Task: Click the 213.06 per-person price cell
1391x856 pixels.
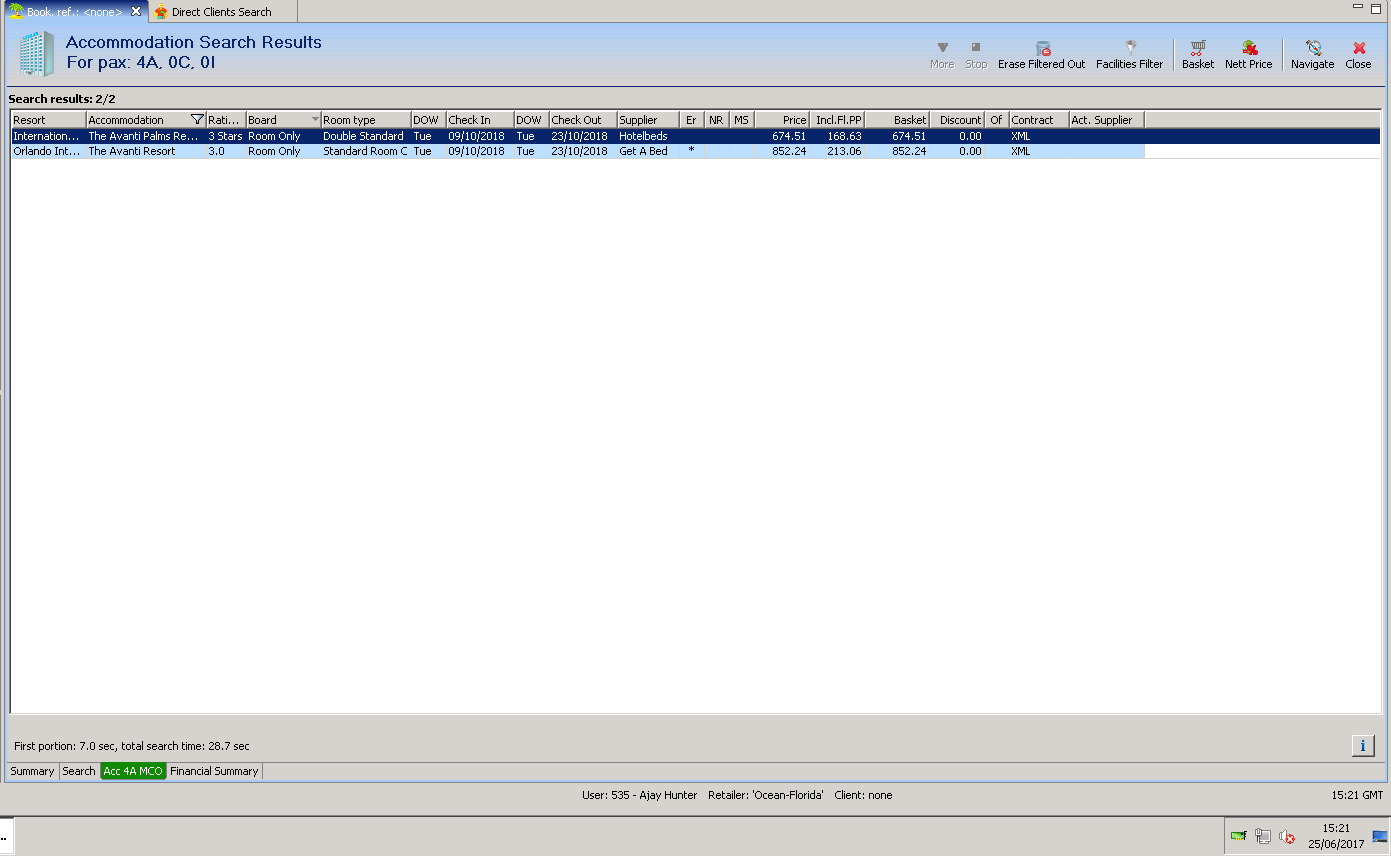Action: [837, 152]
